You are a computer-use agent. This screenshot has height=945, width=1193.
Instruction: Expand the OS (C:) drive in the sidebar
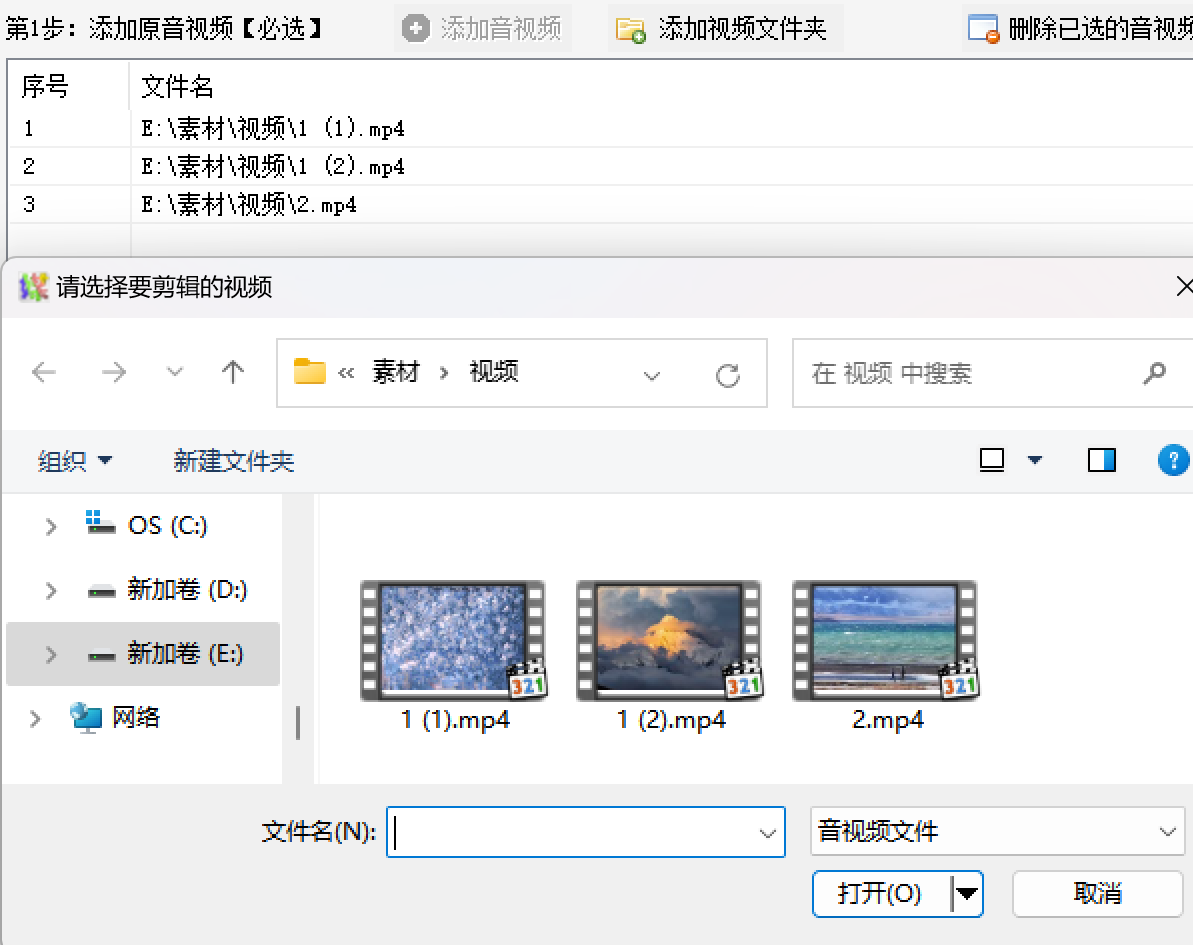51,524
